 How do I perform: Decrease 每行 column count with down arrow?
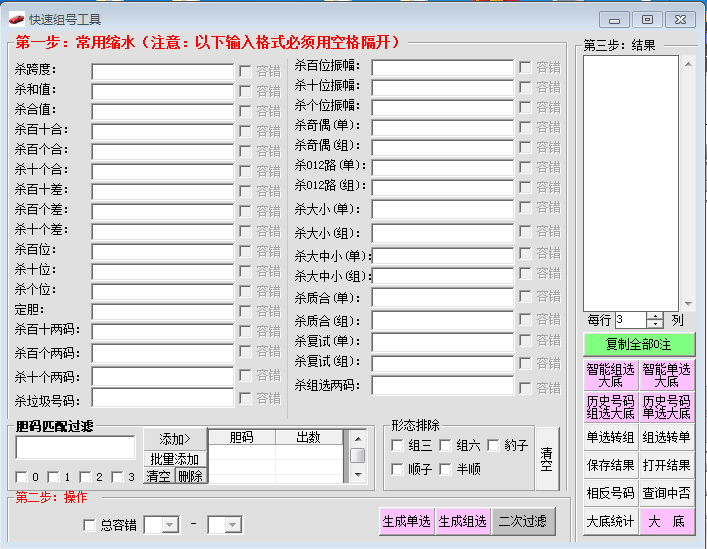coord(655,324)
